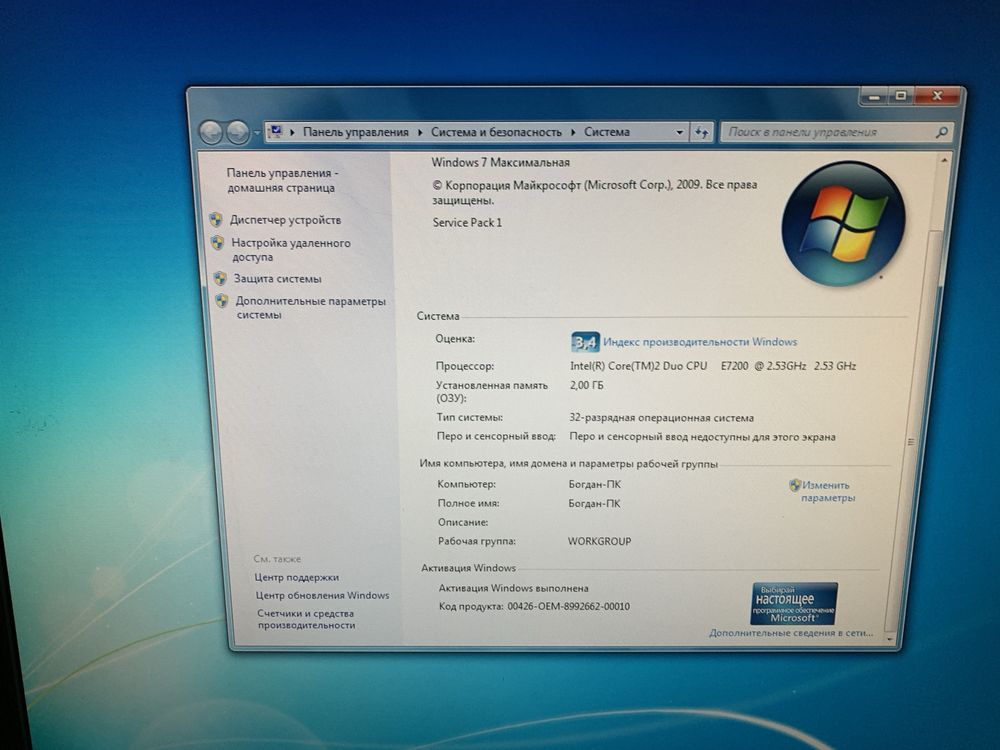Open Защита системы link

(x=277, y=279)
